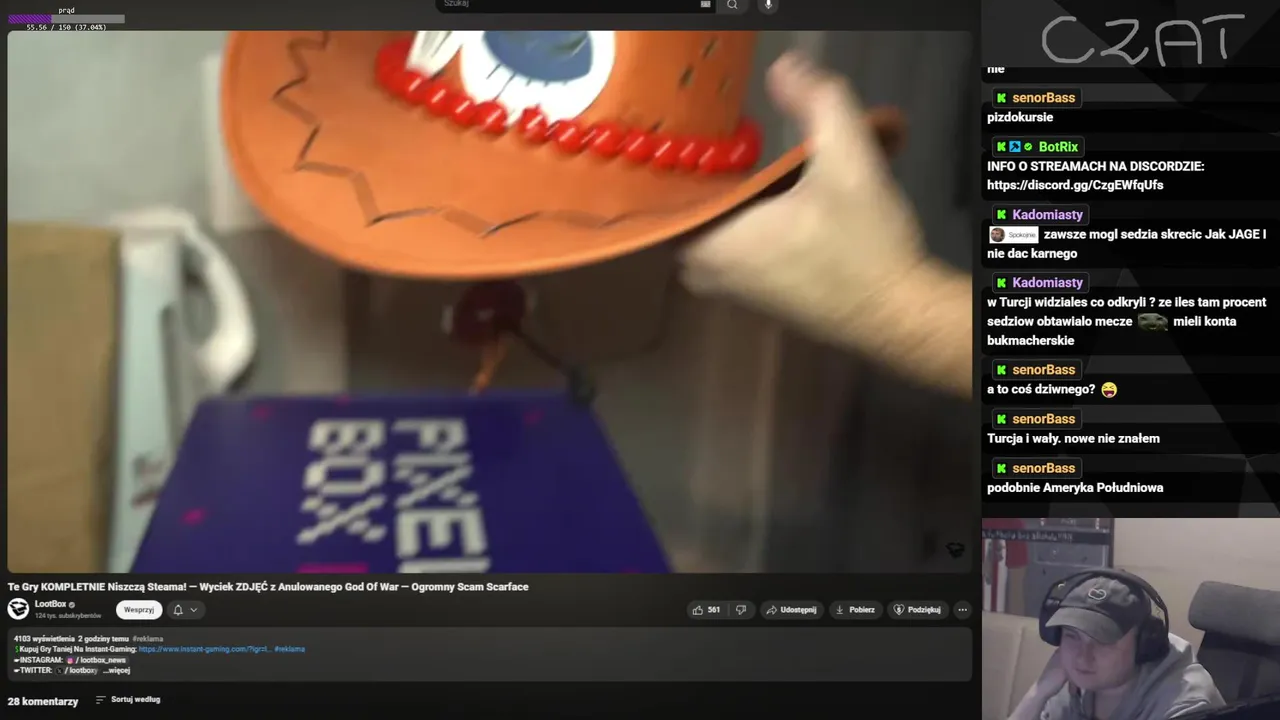Click the Kick badge beside BotRix
This screenshot has height=720, width=1280.
coord(1001,147)
